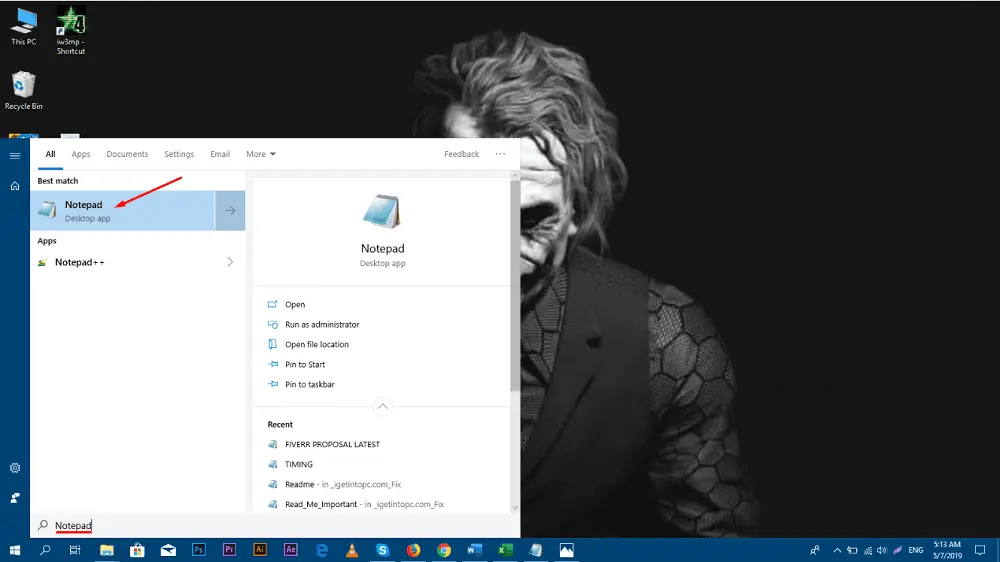Click the search box containing Notepad
1000x562 pixels.
point(270,525)
